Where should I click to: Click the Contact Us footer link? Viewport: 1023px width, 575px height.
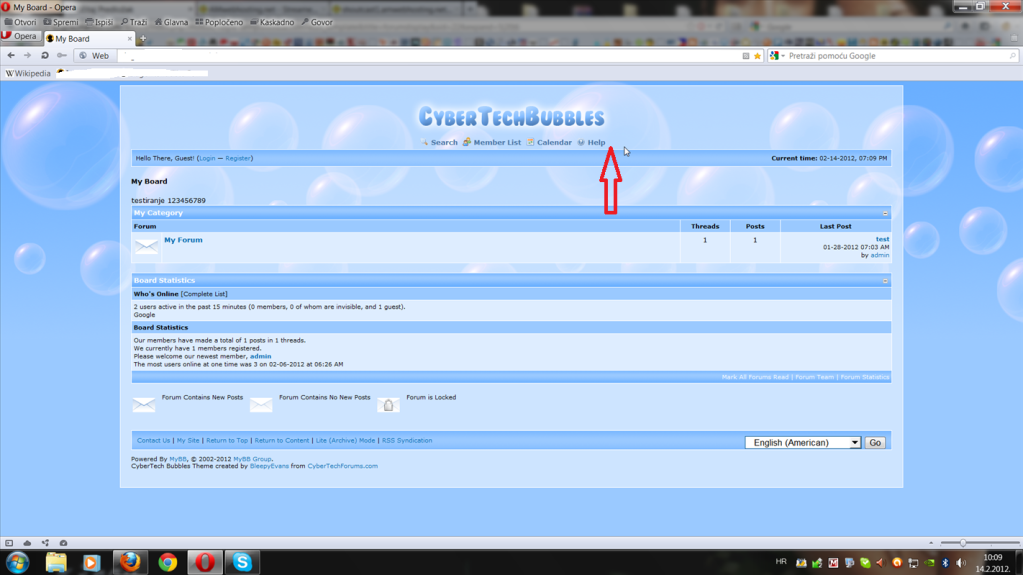[153, 441]
